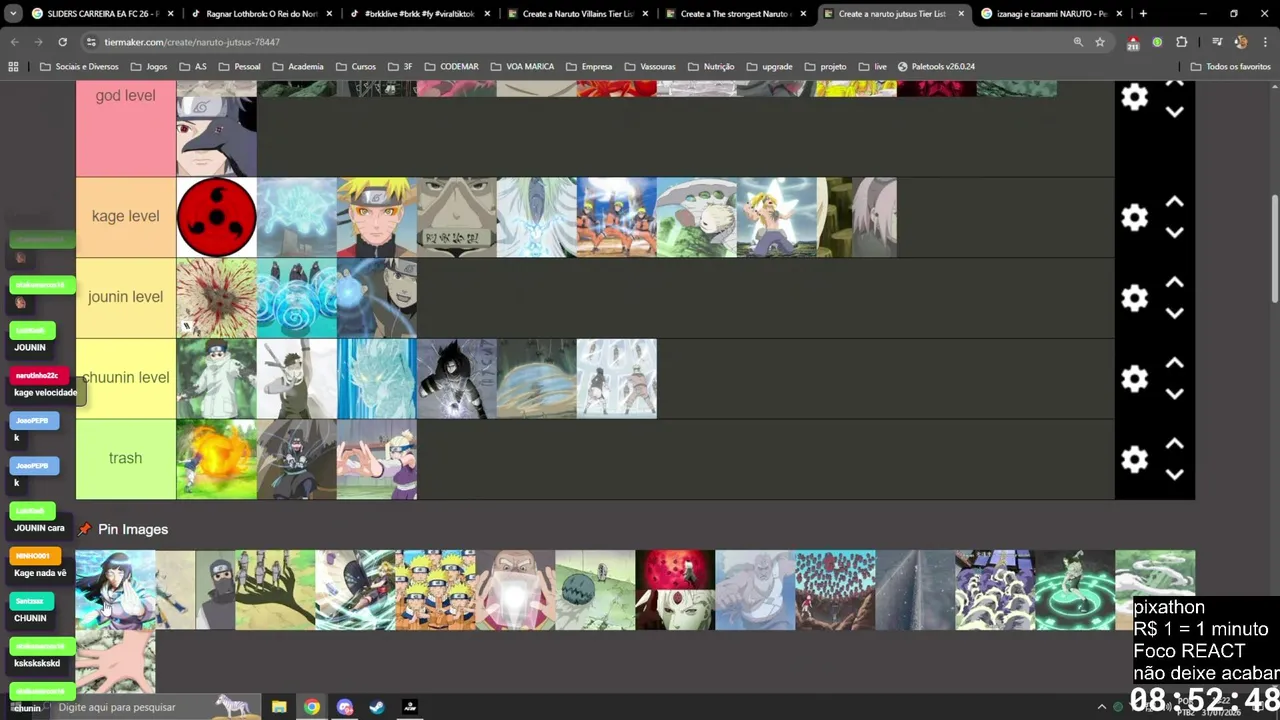Select the open hand image in pool
Image resolution: width=1280 pixels, height=720 pixels.
click(x=116, y=661)
